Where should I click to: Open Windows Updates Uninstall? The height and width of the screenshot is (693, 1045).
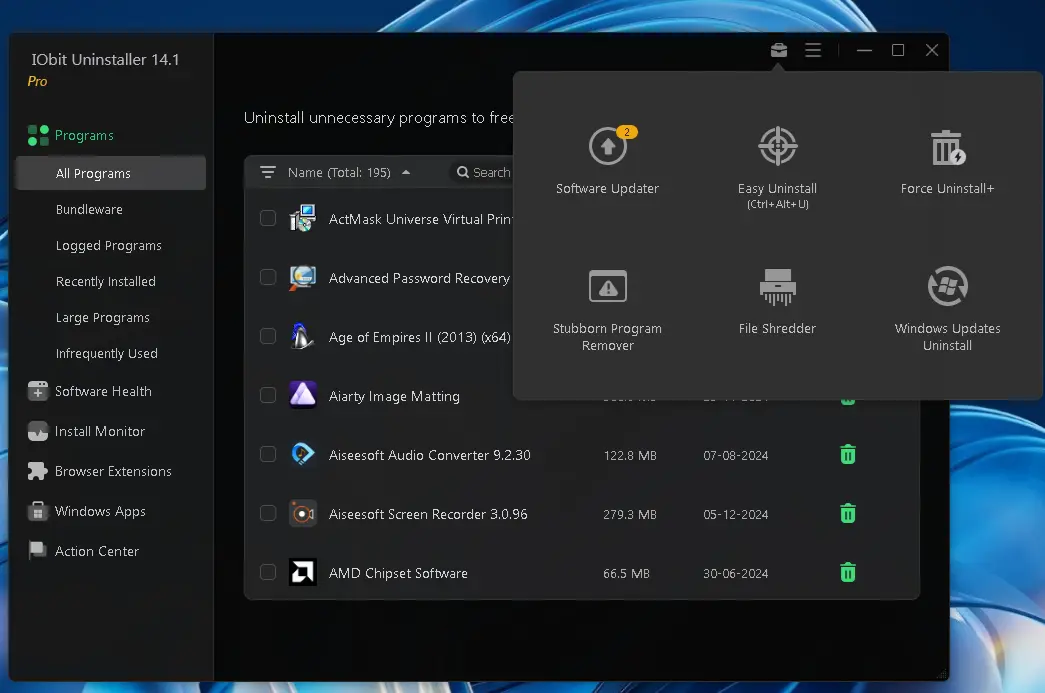[x=947, y=299]
